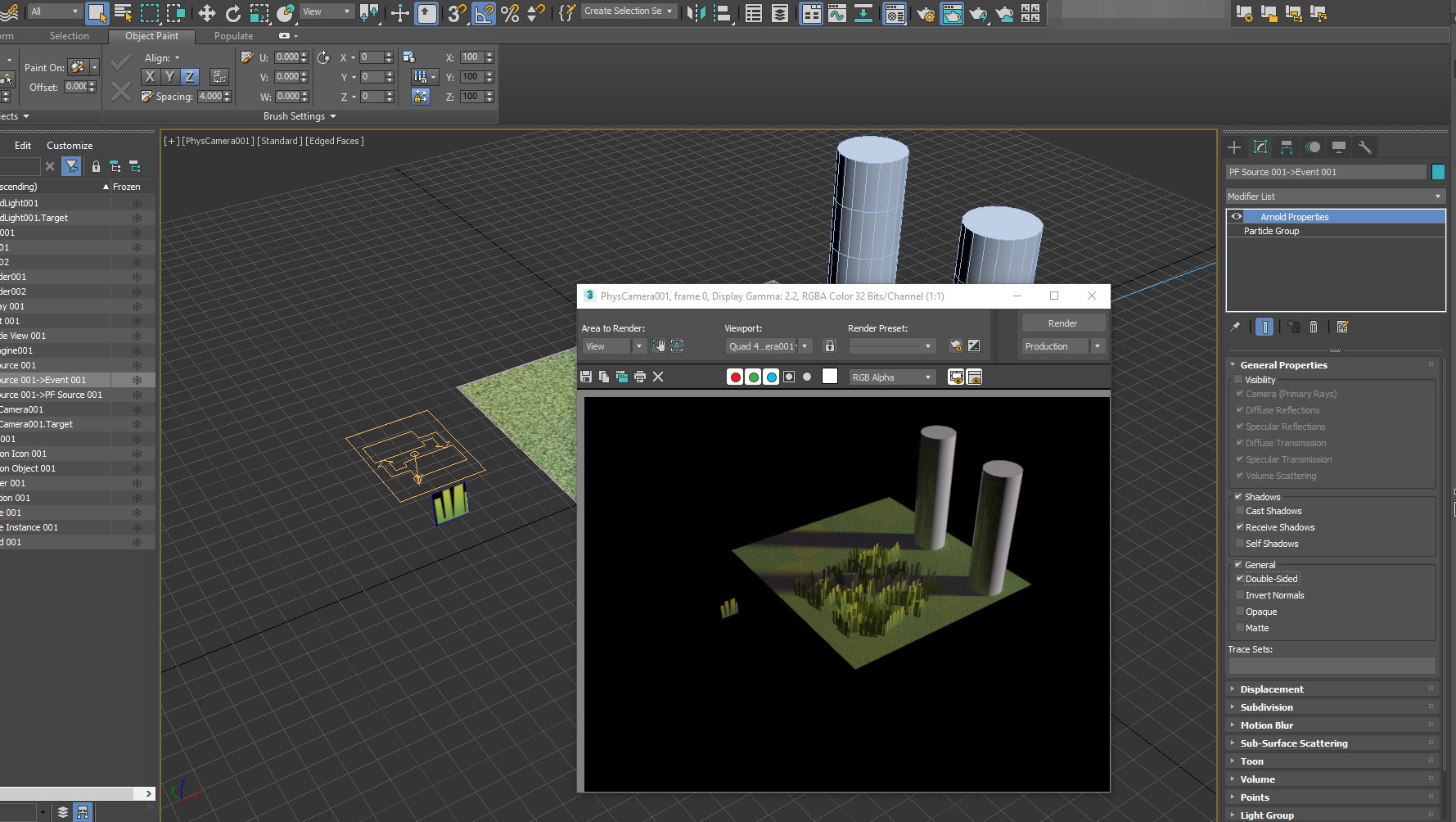Screen dimensions: 1456x822
Task: Remove Arnold Properties modifier via trash icon
Action: point(1314,326)
